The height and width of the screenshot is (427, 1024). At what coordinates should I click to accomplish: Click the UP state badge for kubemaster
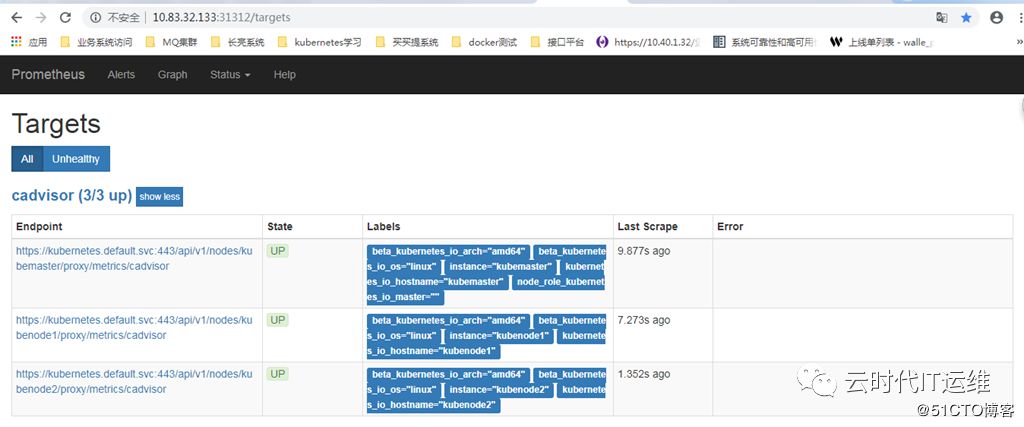[x=278, y=251]
